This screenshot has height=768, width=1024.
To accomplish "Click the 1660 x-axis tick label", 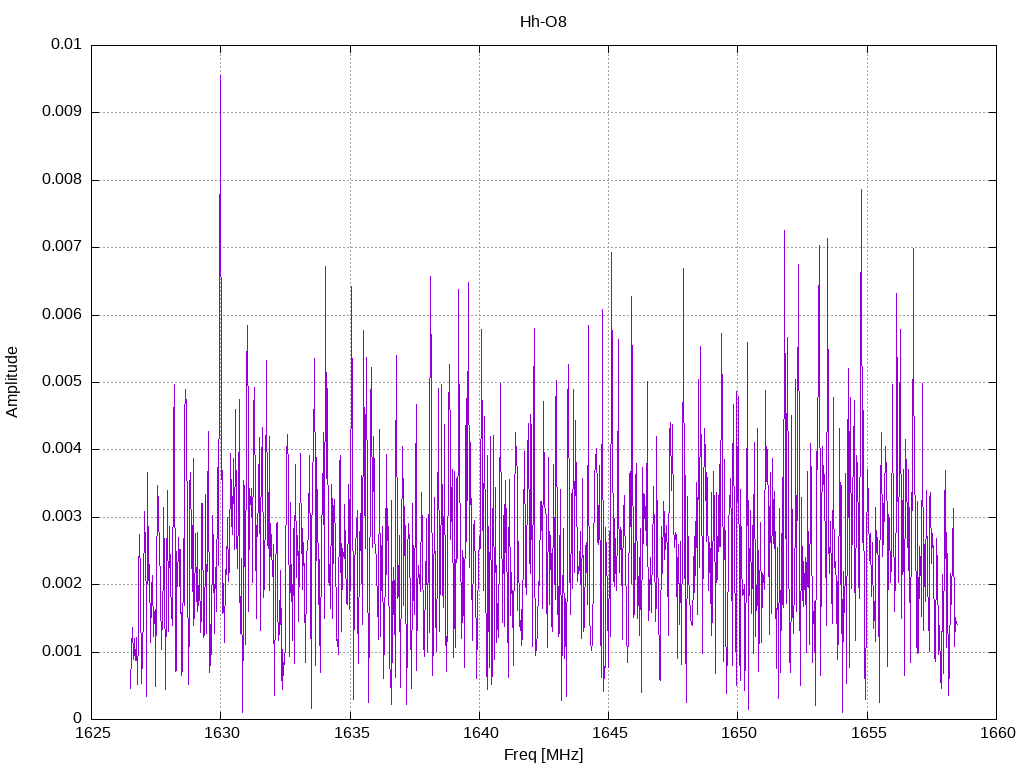I will click(x=997, y=733).
